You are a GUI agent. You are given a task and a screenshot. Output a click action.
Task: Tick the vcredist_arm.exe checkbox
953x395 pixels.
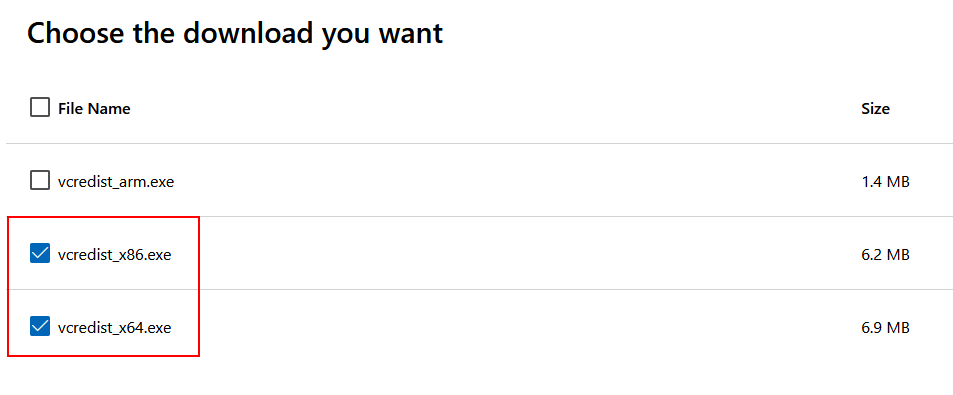tap(40, 180)
